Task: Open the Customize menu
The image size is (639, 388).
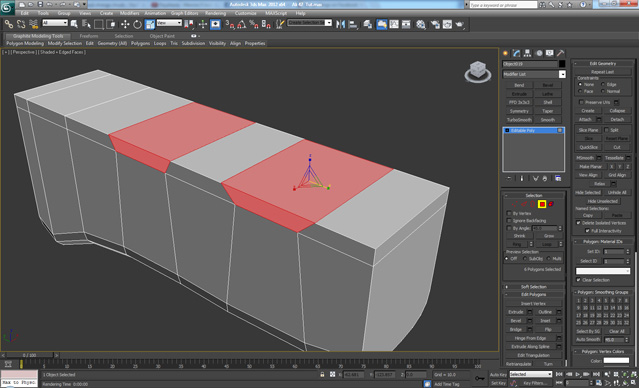Action: [x=246, y=13]
